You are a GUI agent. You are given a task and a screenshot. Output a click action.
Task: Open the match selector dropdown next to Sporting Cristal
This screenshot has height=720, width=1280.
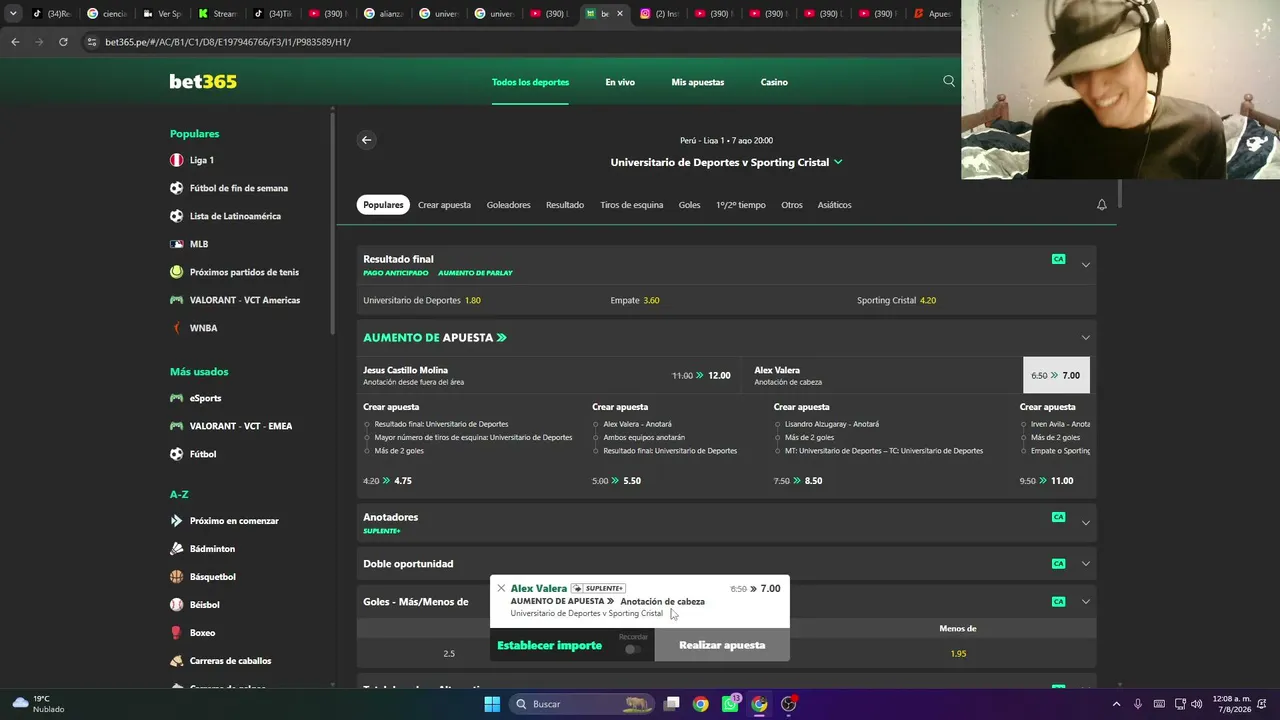click(838, 162)
